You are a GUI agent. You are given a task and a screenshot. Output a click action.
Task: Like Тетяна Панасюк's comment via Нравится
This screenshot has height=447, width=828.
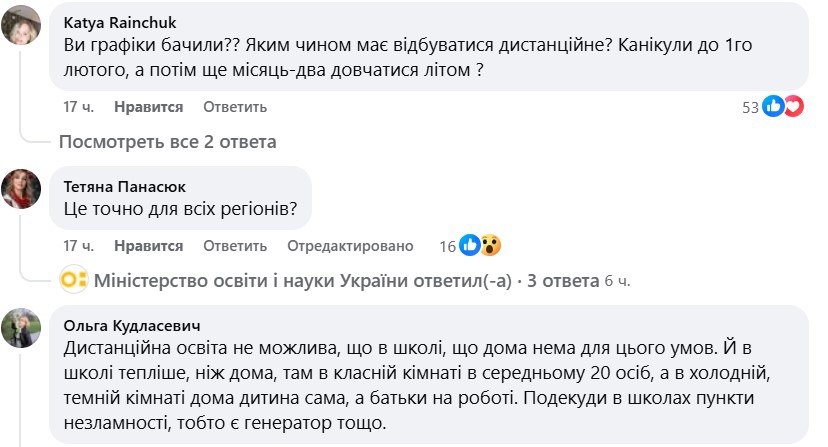[x=148, y=245]
